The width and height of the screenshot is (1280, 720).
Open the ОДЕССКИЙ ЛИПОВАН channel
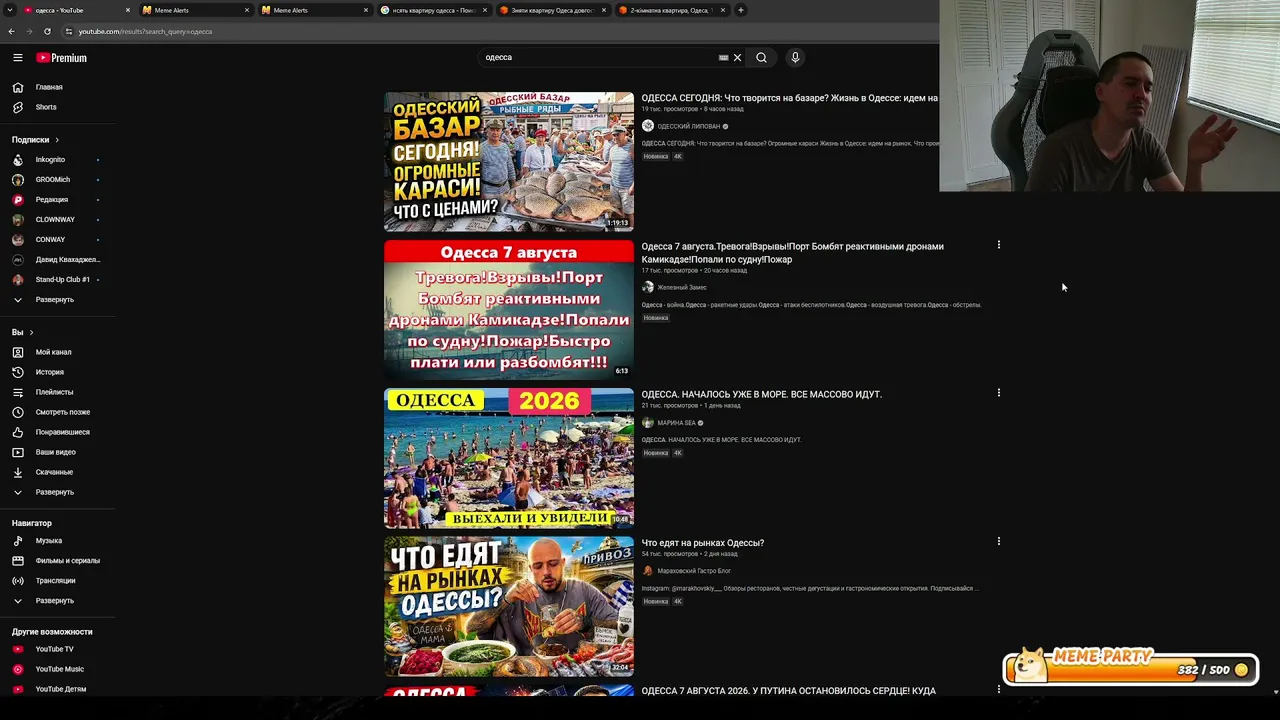[x=688, y=126]
